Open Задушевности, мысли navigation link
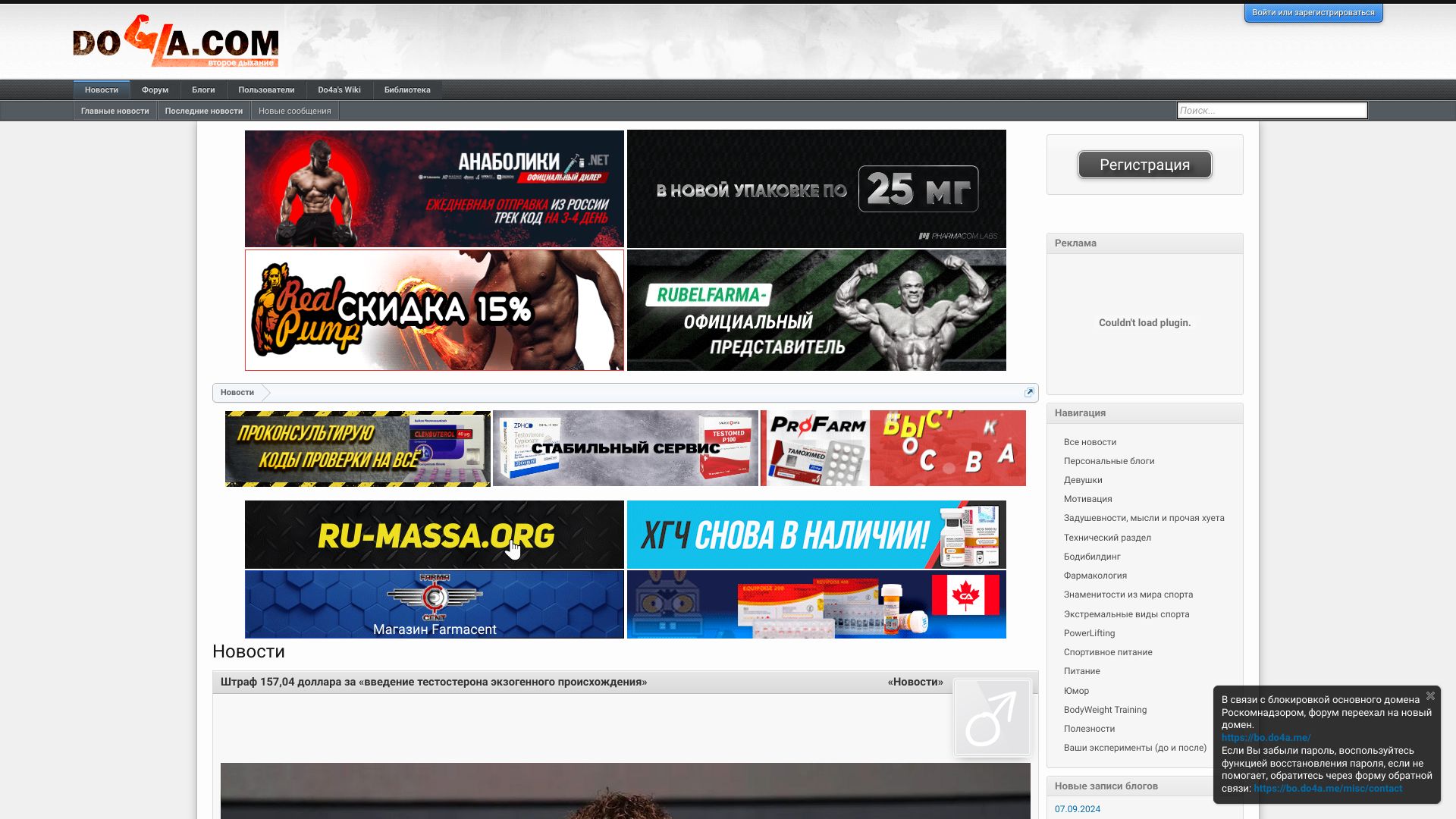The width and height of the screenshot is (1456, 819). click(x=1144, y=518)
